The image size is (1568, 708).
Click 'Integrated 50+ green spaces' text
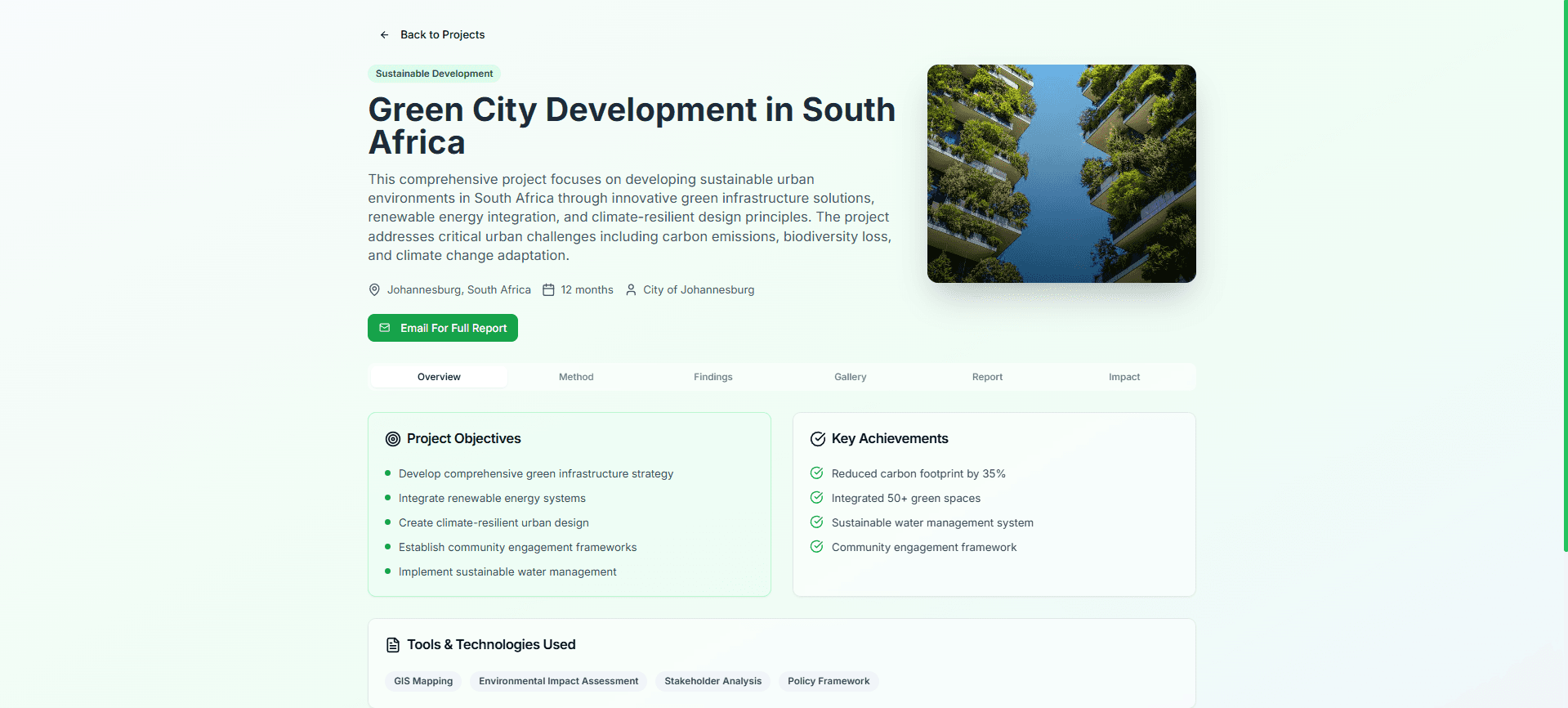906,499
